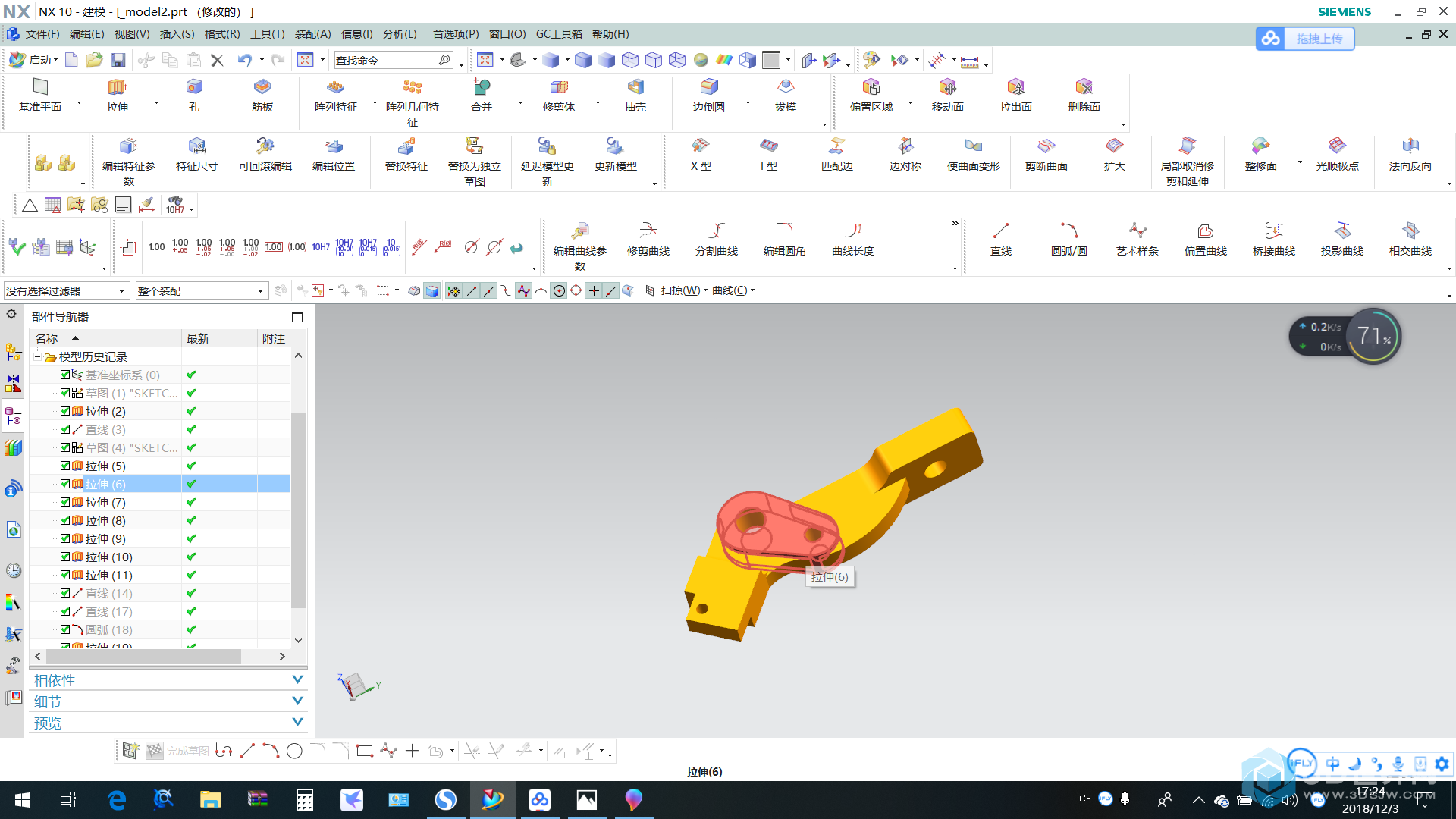Open File Explorer from the taskbar
The width and height of the screenshot is (1456, 819).
click(210, 800)
